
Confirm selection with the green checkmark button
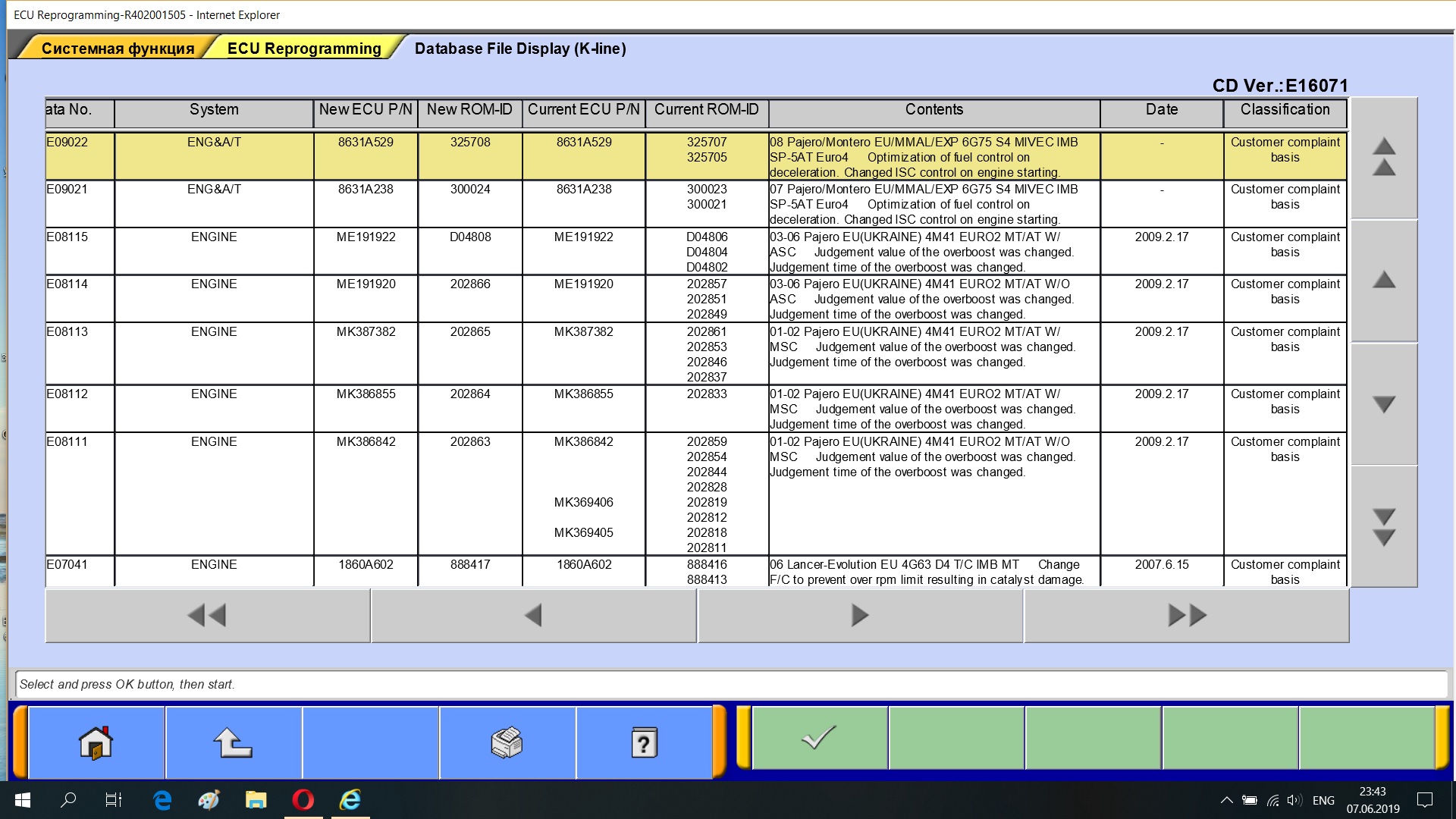(819, 738)
